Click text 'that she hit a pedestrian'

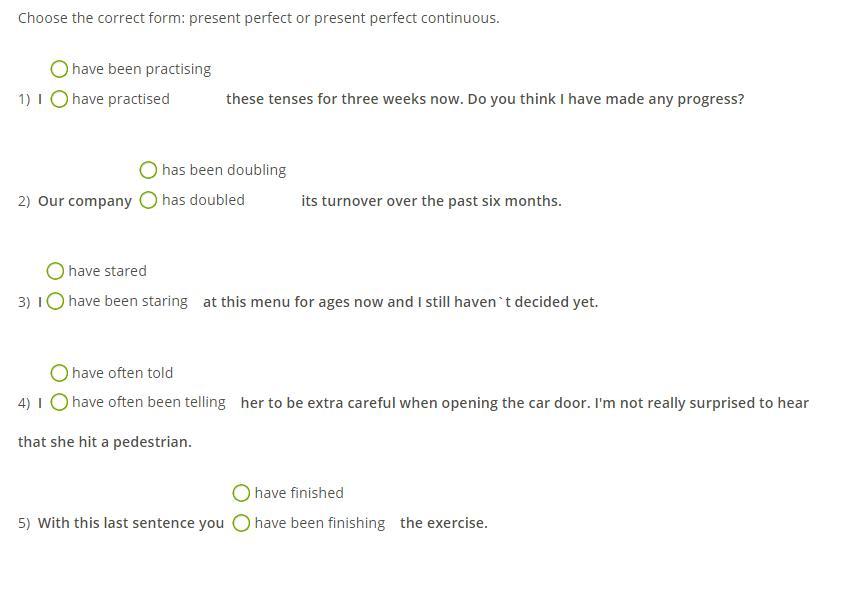click(105, 442)
